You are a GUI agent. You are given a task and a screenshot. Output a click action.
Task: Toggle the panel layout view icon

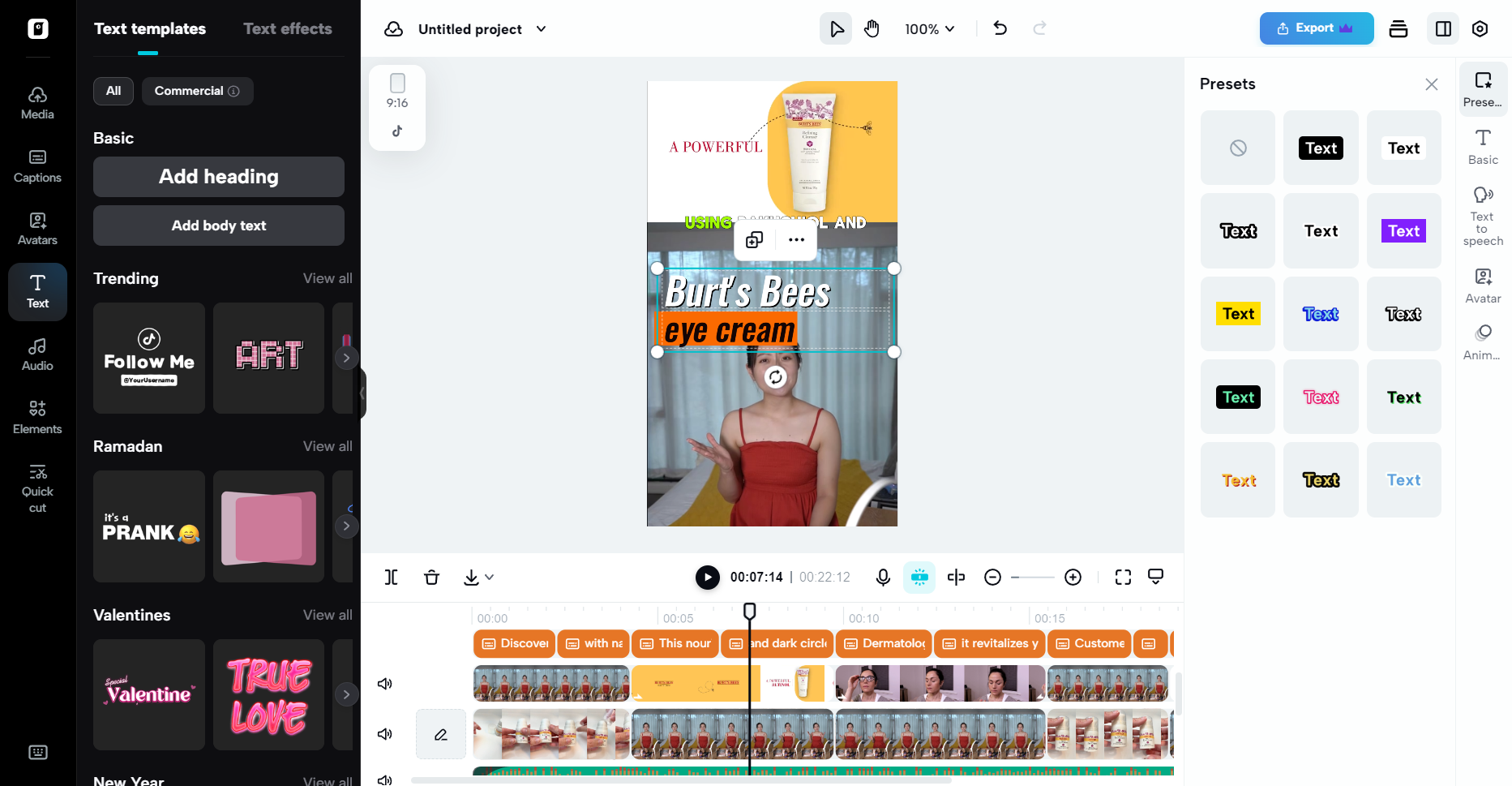click(x=1443, y=29)
